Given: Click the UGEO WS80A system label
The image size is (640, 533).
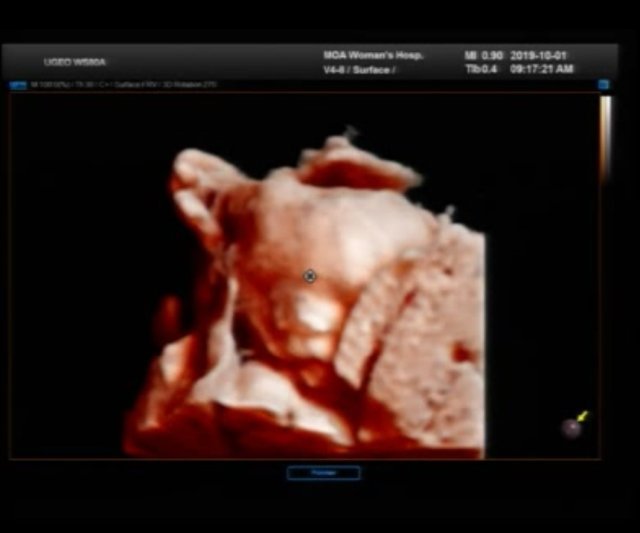Looking at the screenshot, I should 75,62.
